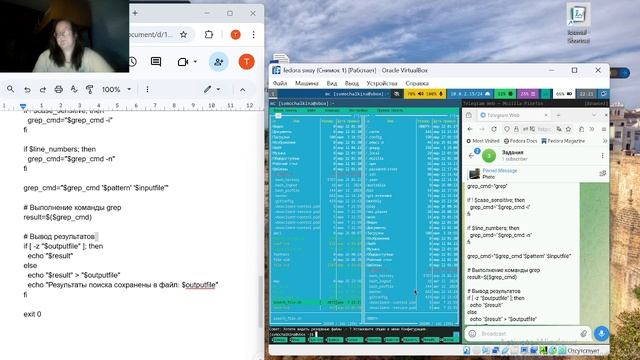This screenshot has height=360, width=640.
Task: Run the spelling and grammar check
Action: point(74,89)
